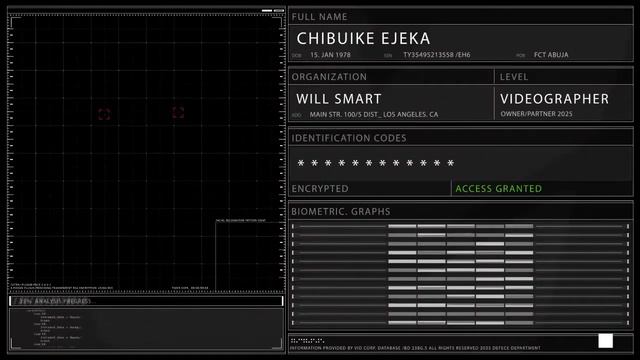The height and width of the screenshot is (360, 640).
Task: Click the 'ORGANIZATION' header label
Action: coord(329,77)
